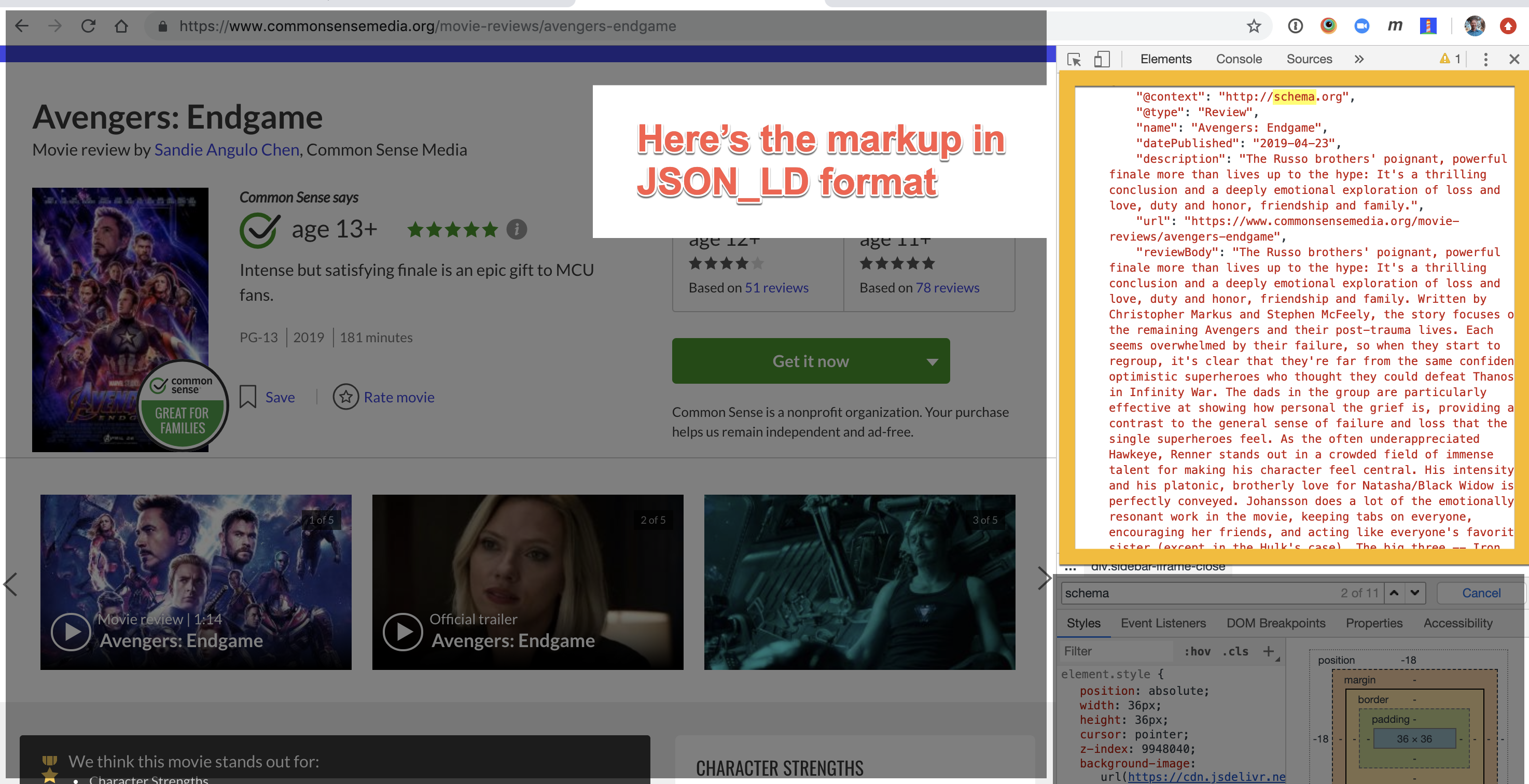1529x784 pixels.
Task: Jump to the previous search match
Action: [x=1394, y=593]
